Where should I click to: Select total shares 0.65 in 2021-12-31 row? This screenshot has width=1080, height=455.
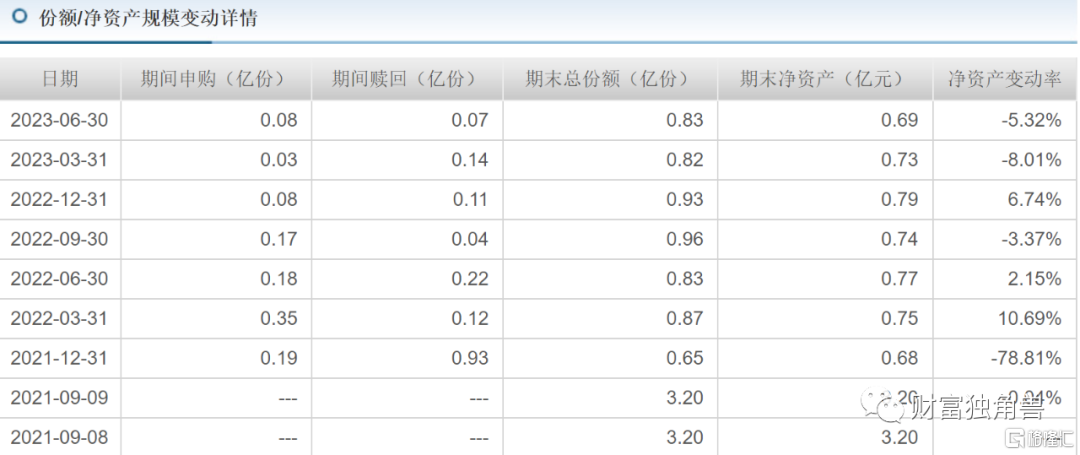685,358
